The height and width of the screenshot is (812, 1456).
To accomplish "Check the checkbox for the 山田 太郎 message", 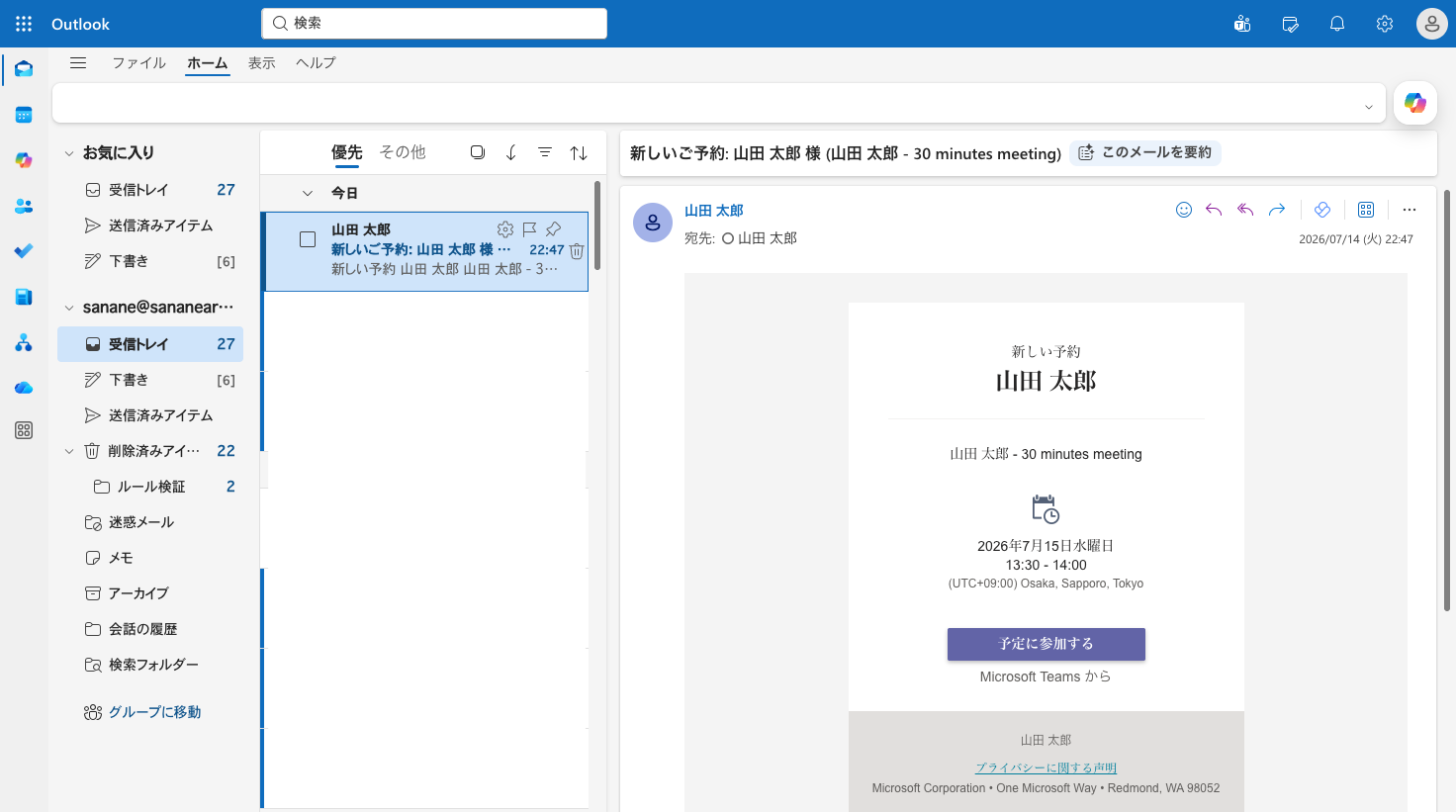I will pos(308,239).
